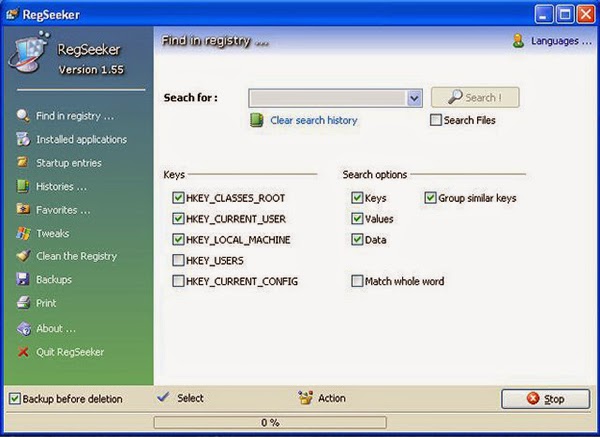Maximize the RegSeeker window
The width and height of the screenshot is (600, 437).
click(x=565, y=15)
